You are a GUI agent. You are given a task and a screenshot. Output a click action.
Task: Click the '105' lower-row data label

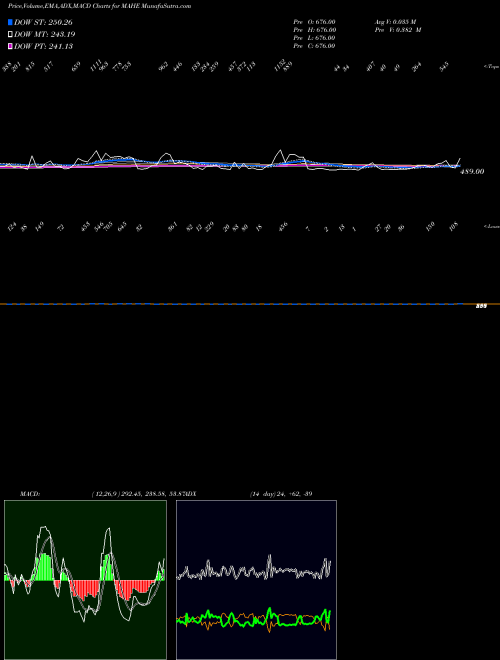(453, 226)
